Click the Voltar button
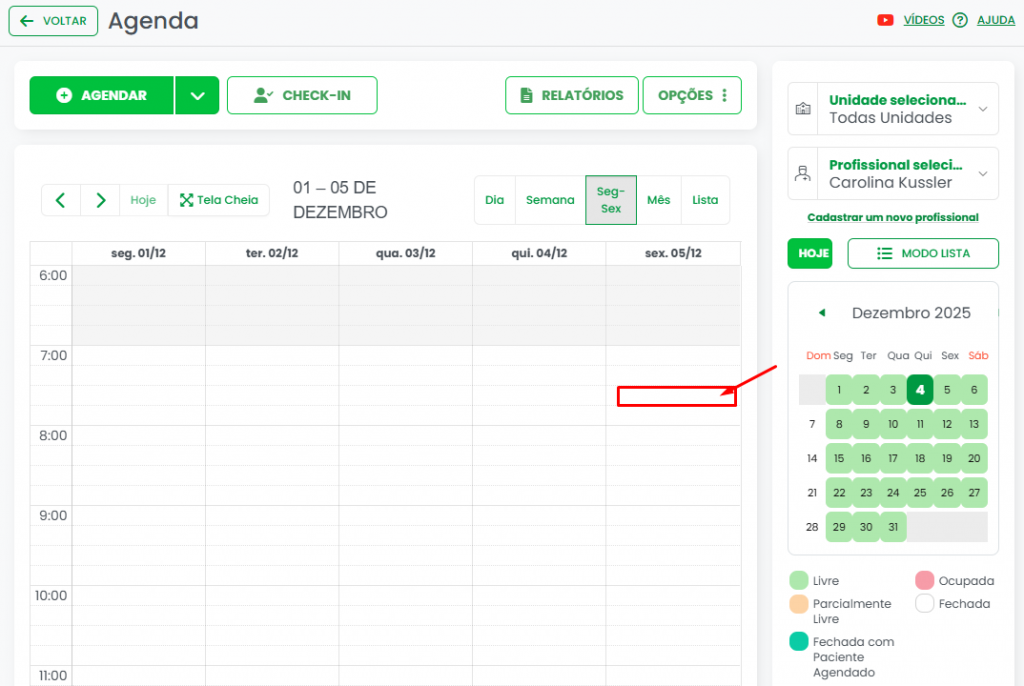Image resolution: width=1024 pixels, height=686 pixels. click(54, 21)
